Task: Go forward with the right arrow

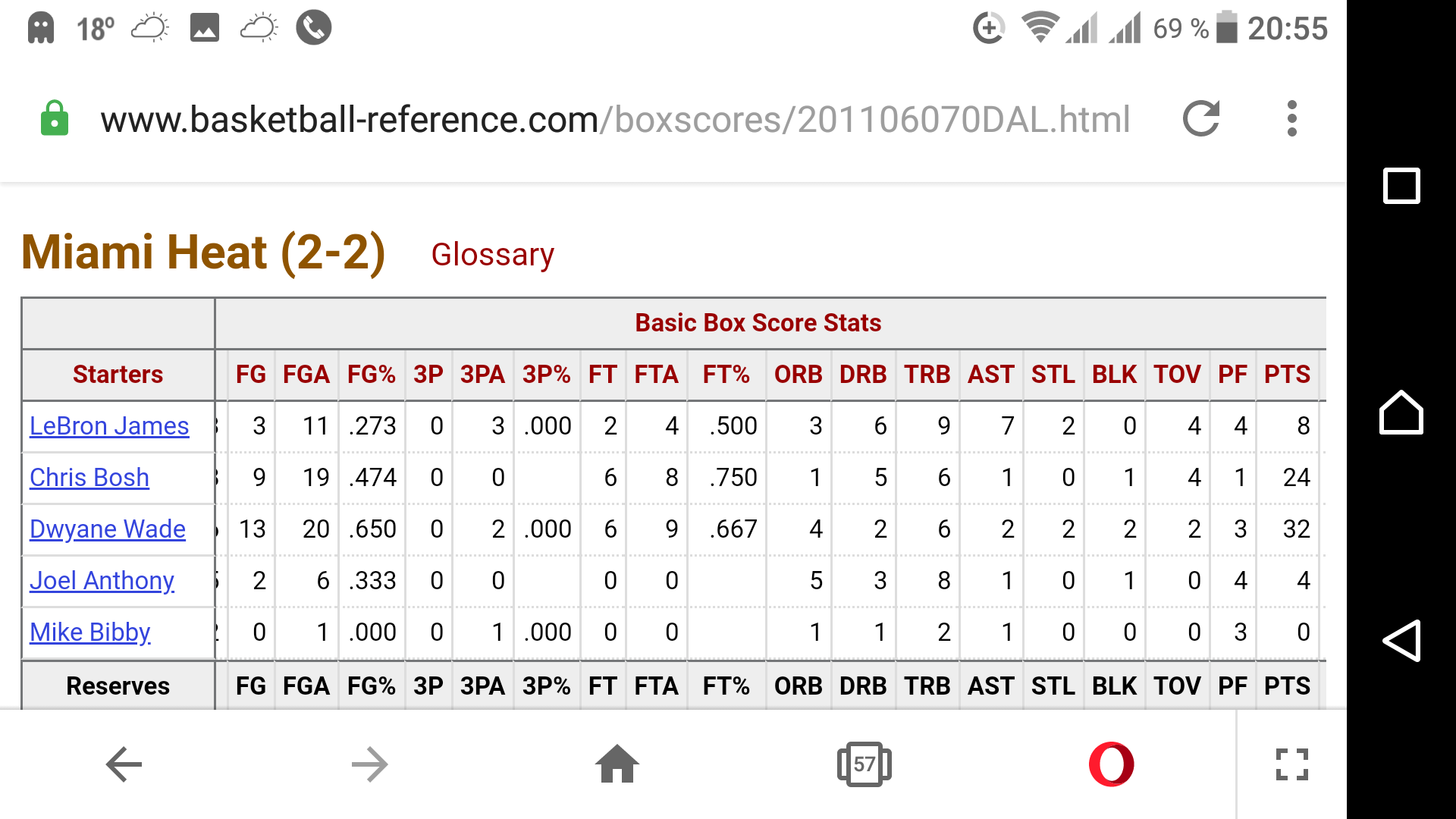Action: (x=370, y=764)
